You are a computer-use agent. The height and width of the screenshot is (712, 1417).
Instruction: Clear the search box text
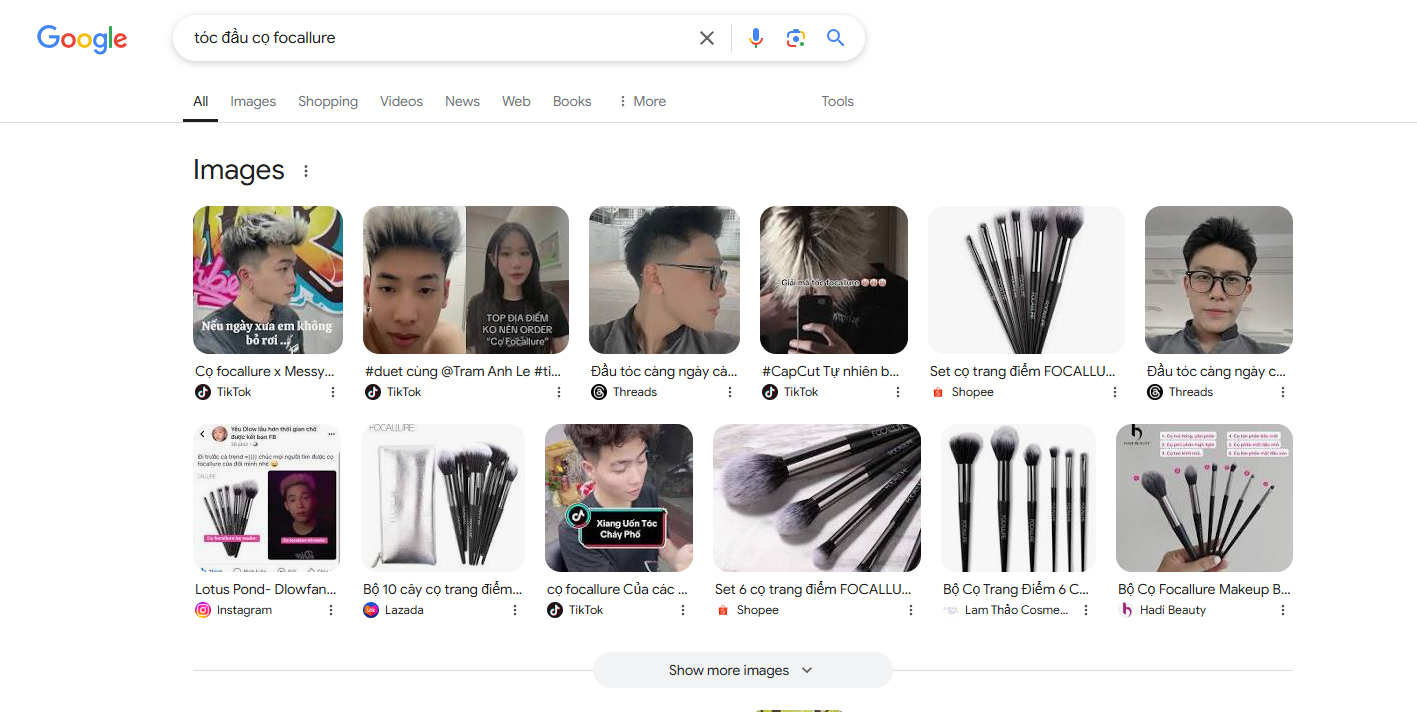tap(707, 38)
